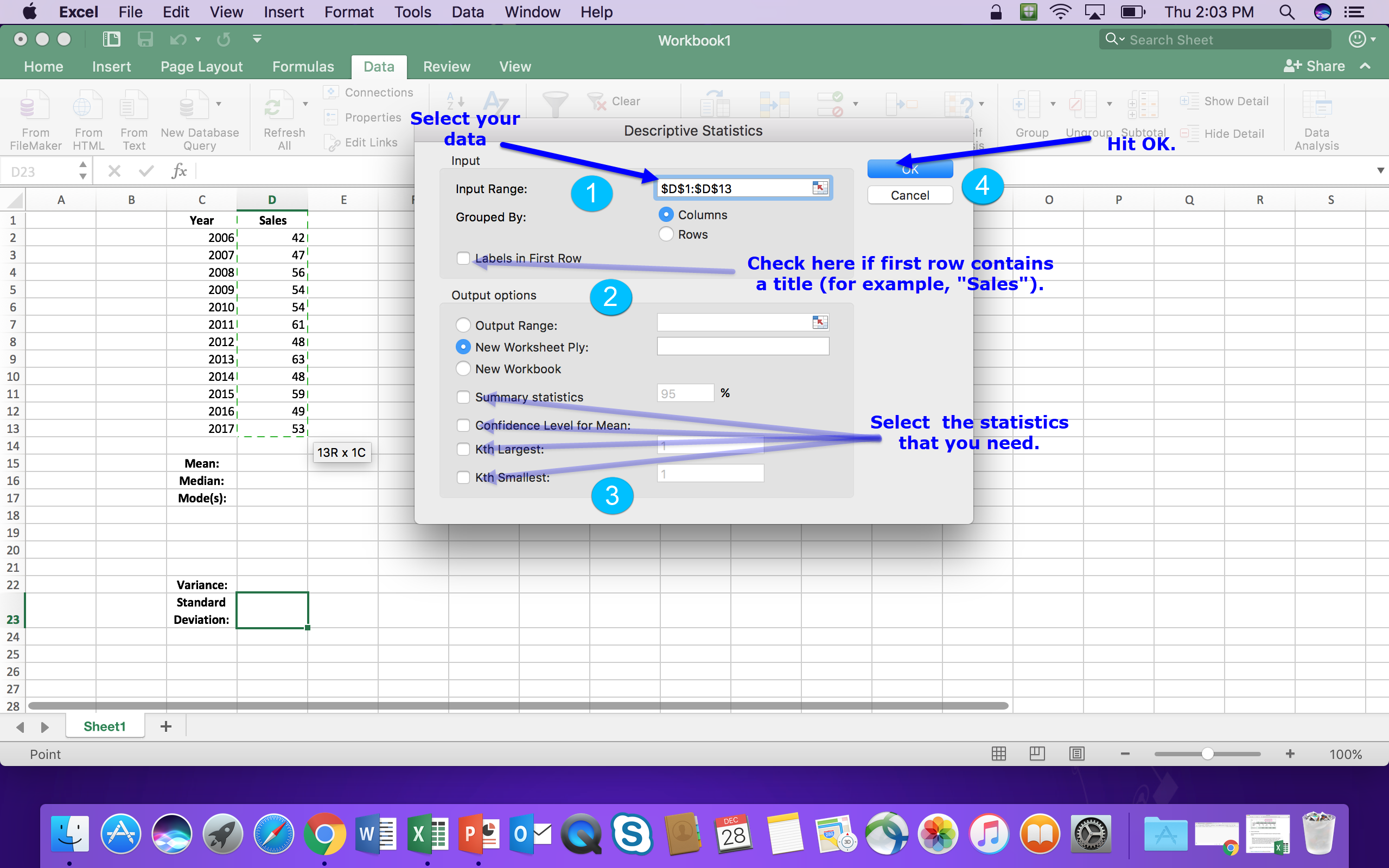Expand the formula bar chevron
The width and height of the screenshot is (1389, 868).
(1380, 171)
